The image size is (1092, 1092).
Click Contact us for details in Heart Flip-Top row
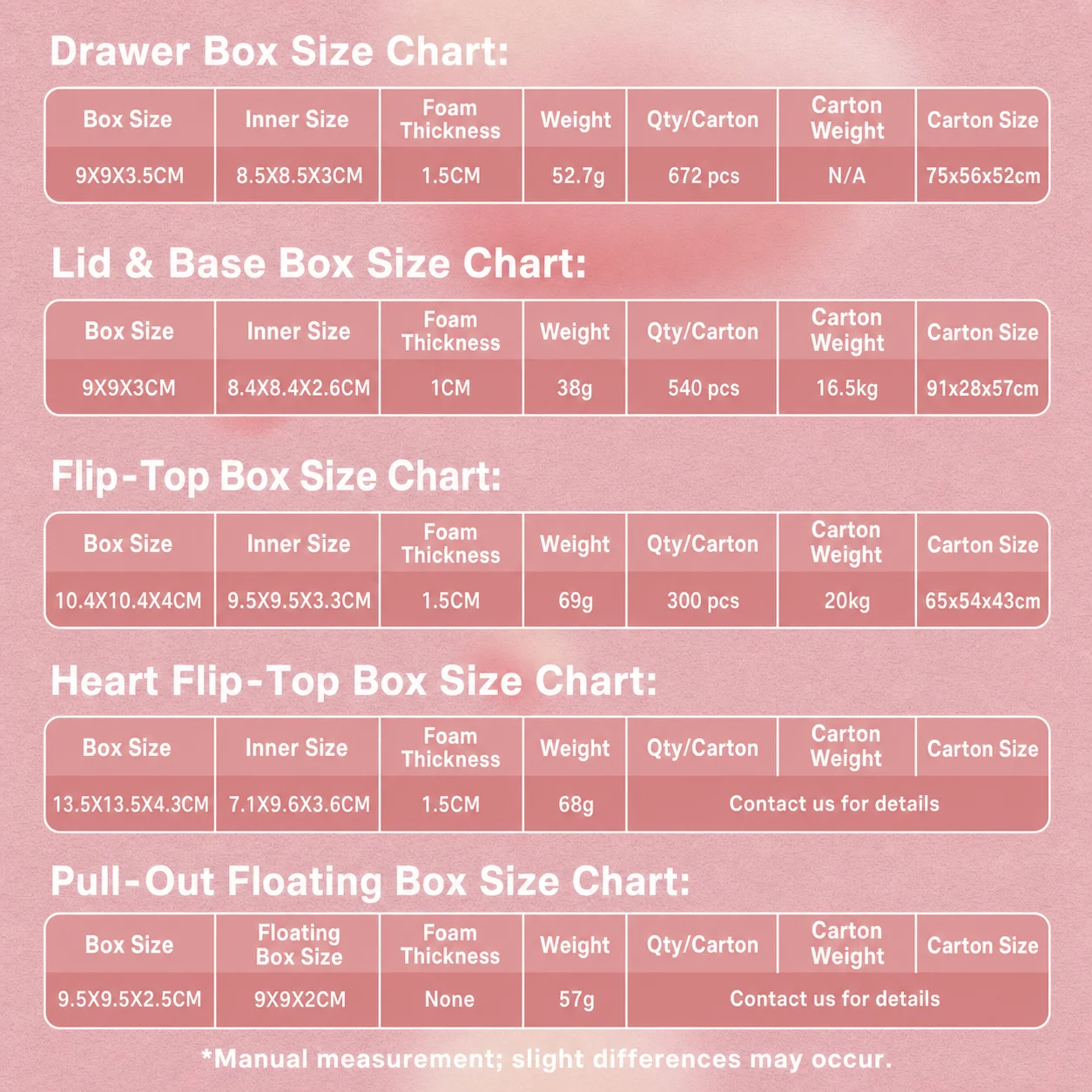834,804
